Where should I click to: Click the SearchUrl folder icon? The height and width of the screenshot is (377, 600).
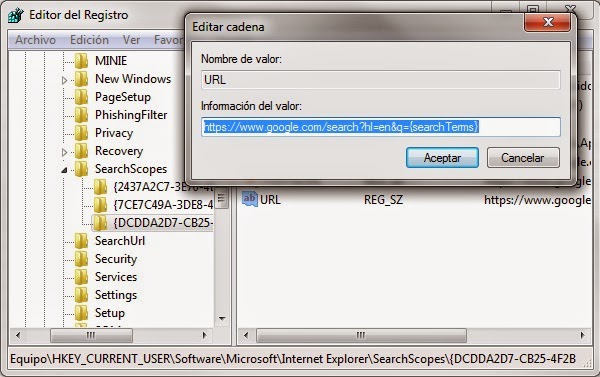pos(81,241)
